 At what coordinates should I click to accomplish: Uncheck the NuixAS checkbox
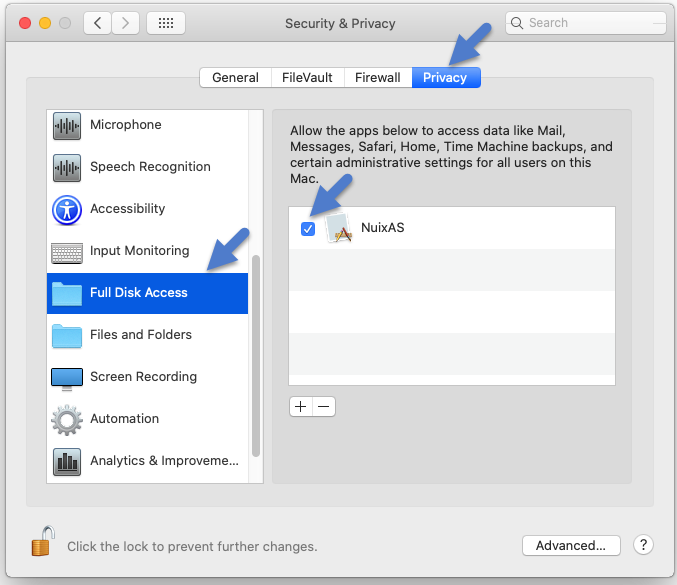point(308,229)
